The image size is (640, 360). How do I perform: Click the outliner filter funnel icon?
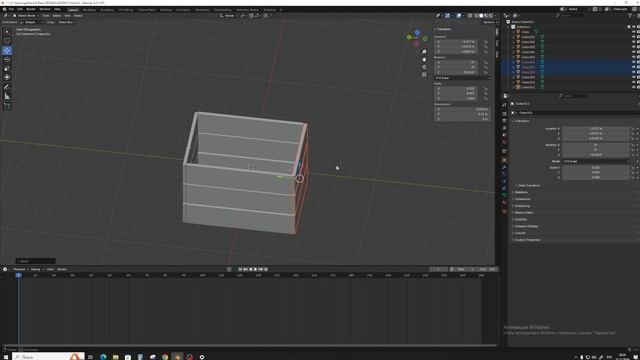pos(631,16)
